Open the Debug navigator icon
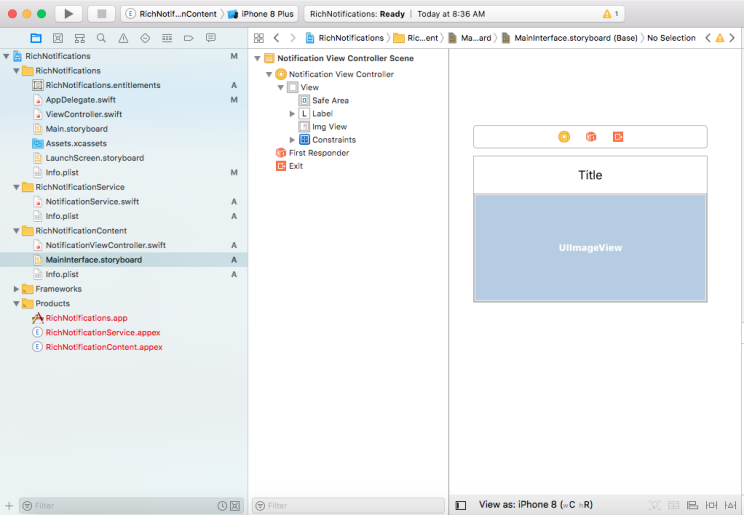Screen dimensions: 744x516 point(167,38)
